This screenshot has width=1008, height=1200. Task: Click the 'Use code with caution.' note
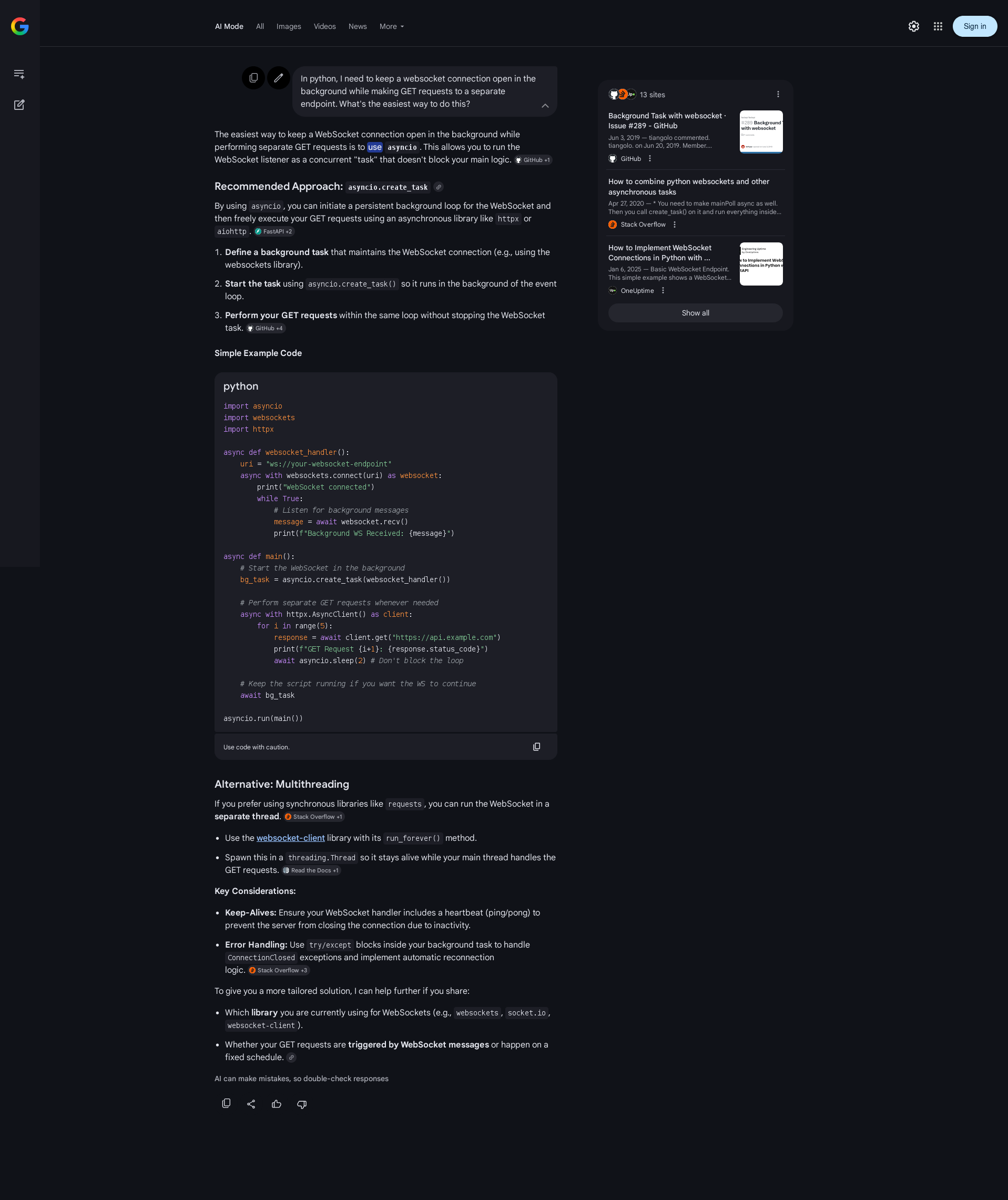tap(257, 747)
